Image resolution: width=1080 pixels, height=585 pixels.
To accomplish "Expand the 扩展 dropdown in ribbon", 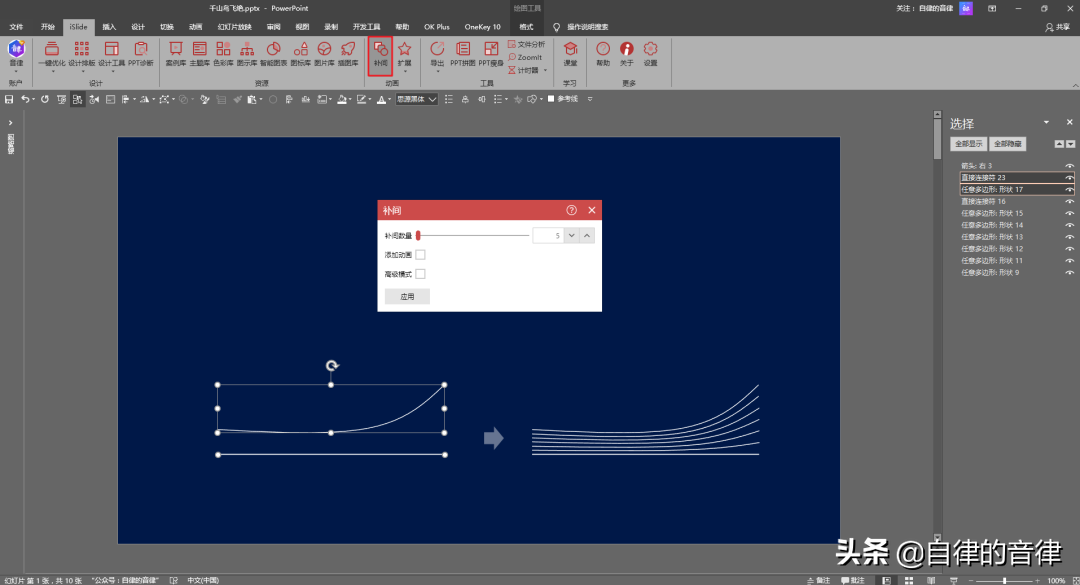I will pos(404,63).
